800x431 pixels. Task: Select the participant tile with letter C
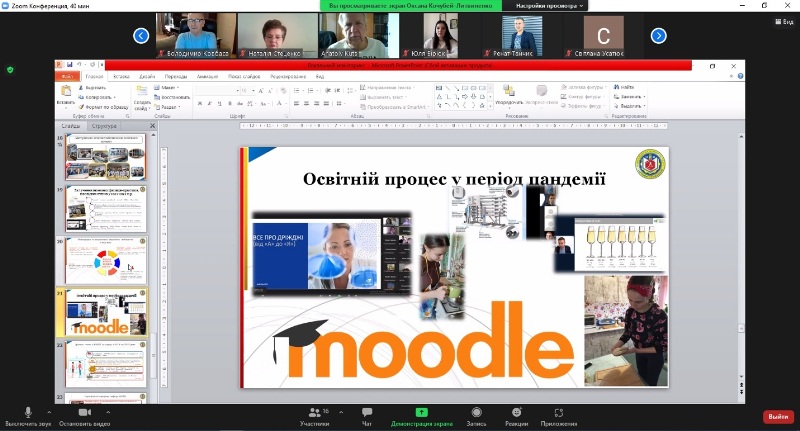[x=604, y=35]
